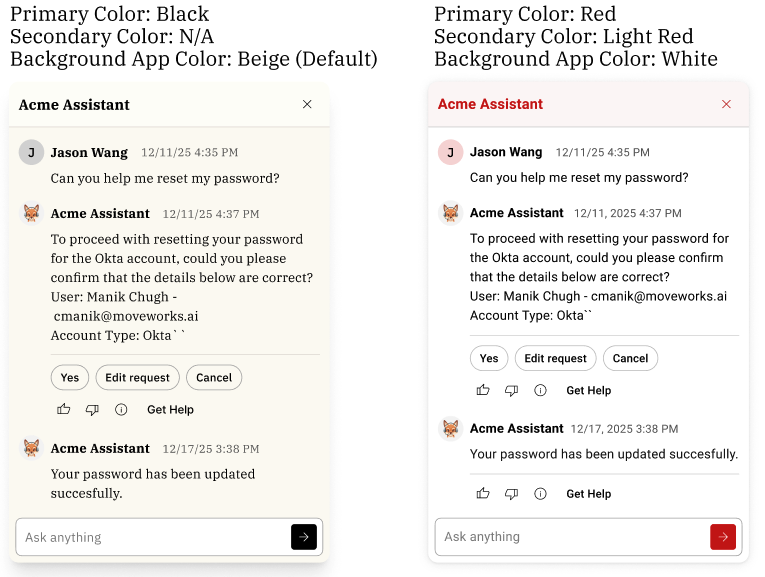Viewport: 765px width, 577px height.
Task: Click Yes in the black-themed chat
Action: 69,377
